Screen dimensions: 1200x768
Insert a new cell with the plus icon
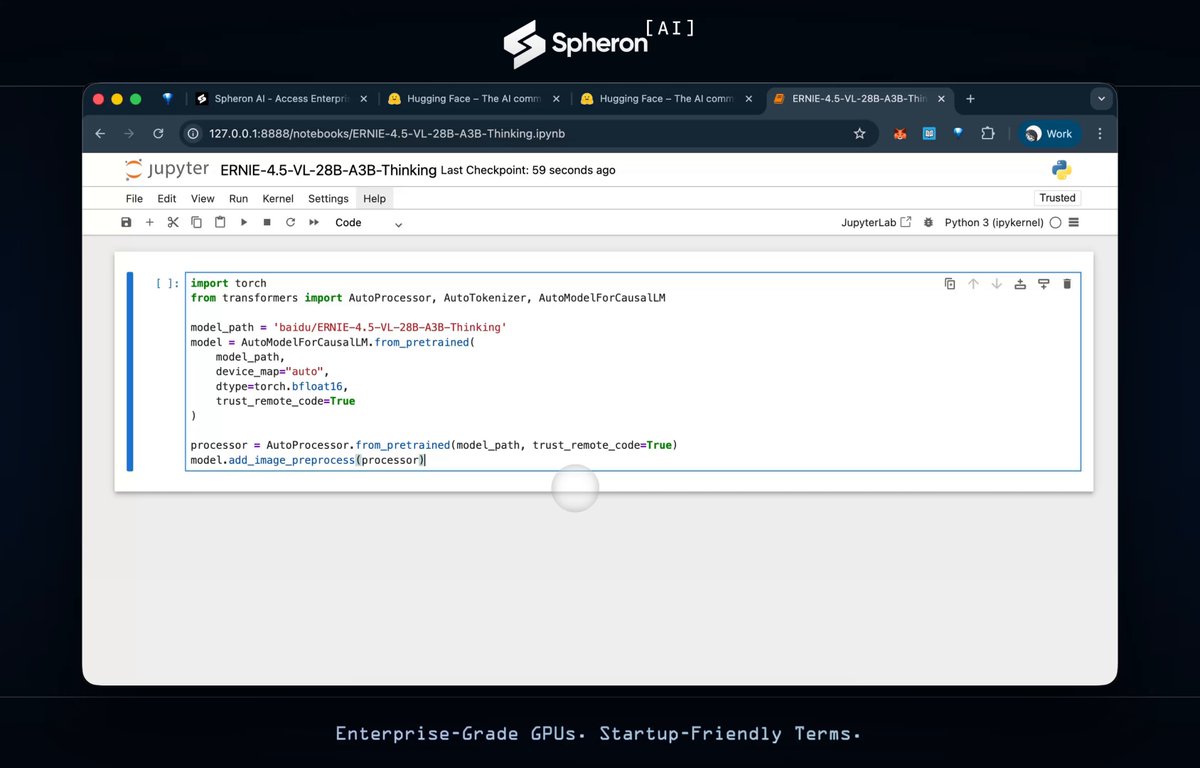pyautogui.click(x=149, y=222)
